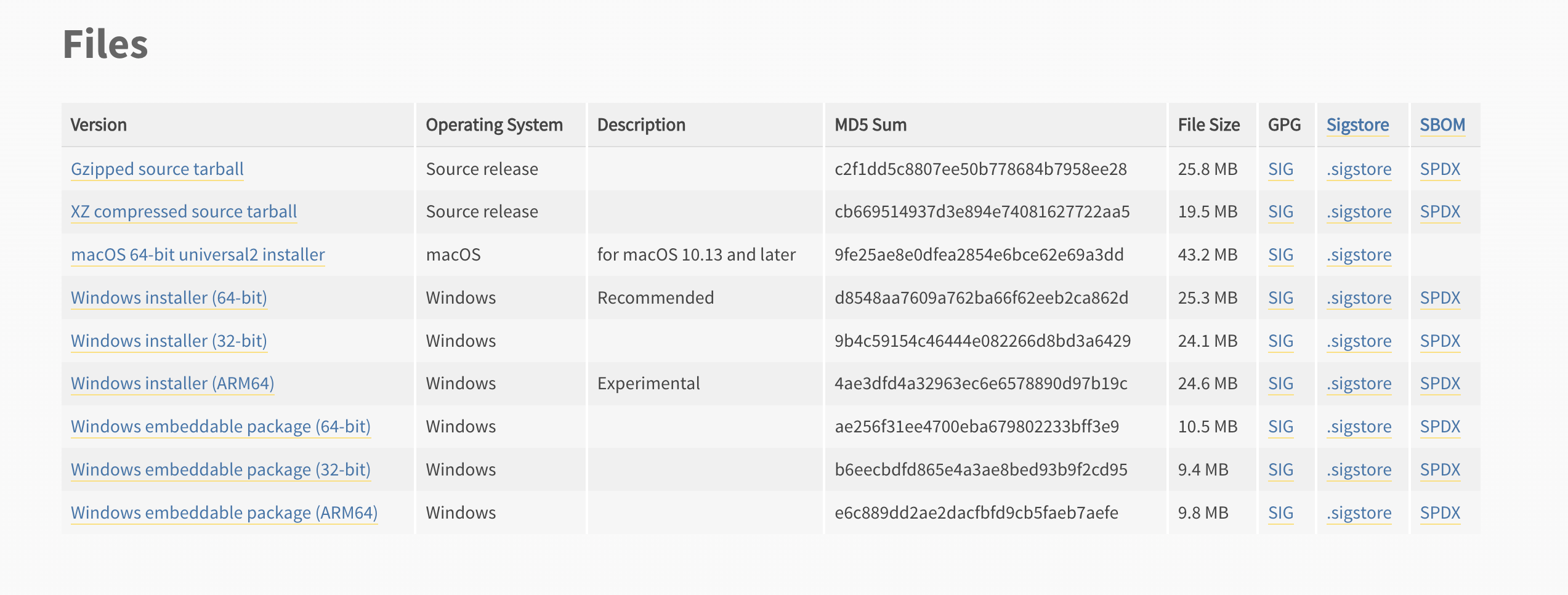Click SPDX link for Gzipped source tarball
1568x595 pixels.
1440,169
